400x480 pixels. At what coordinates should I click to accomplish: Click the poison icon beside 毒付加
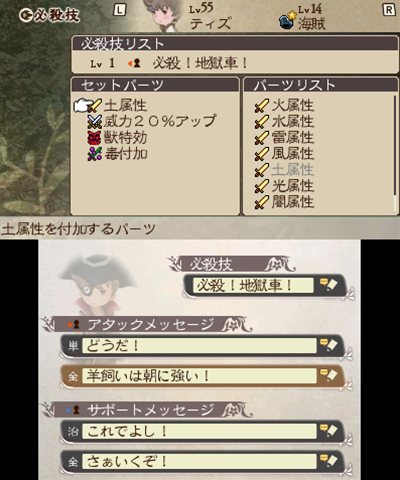click(x=95, y=154)
